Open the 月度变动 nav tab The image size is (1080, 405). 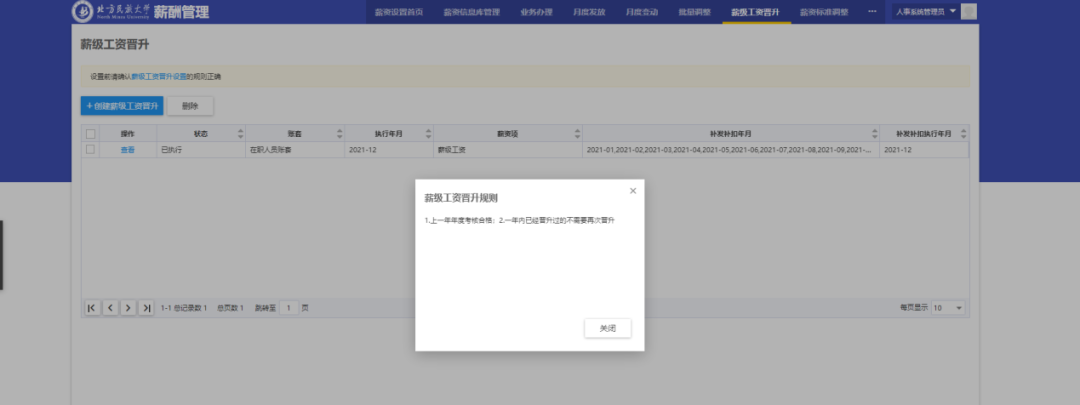[641, 12]
